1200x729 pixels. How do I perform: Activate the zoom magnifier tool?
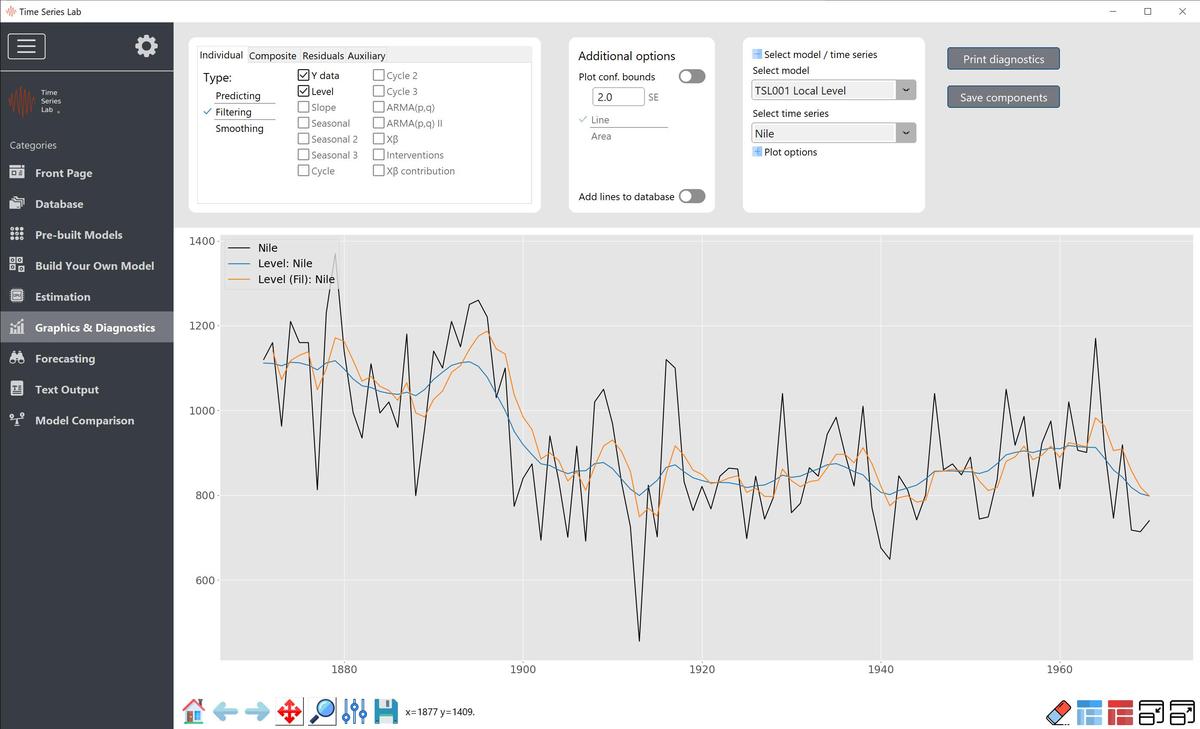point(322,711)
